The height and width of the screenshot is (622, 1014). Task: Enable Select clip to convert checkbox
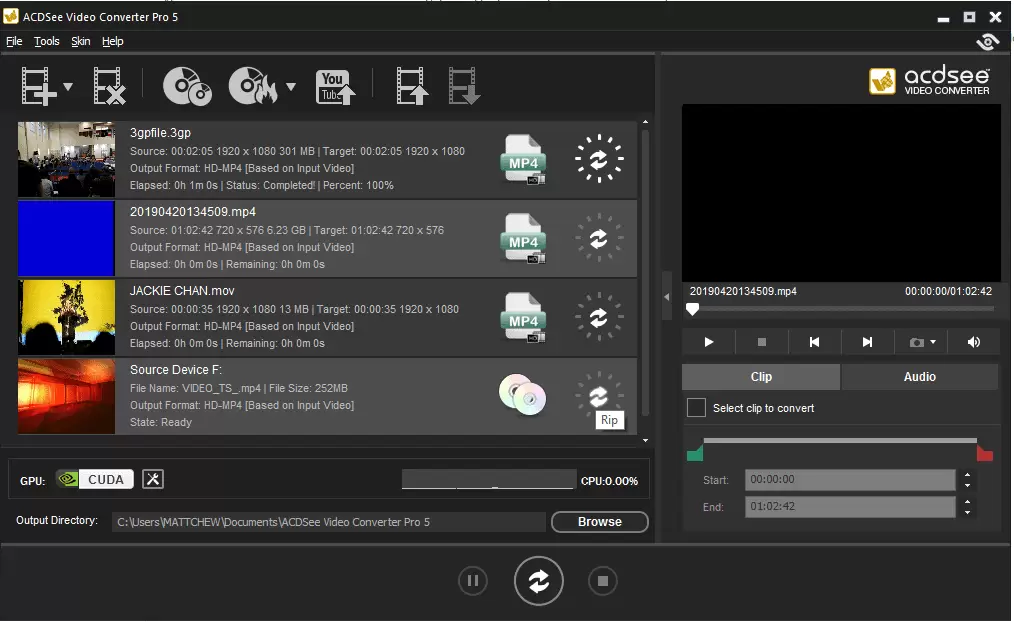pyautogui.click(x=696, y=408)
